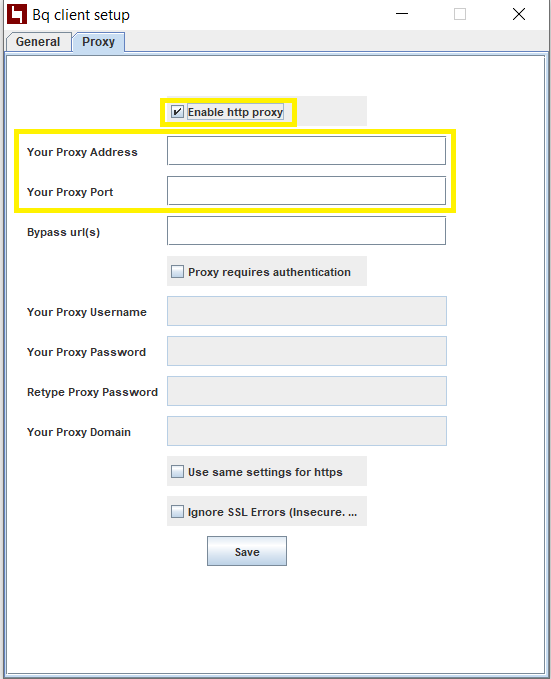Select the Bypass url(s) text box
The image size is (551, 679).
(x=307, y=231)
